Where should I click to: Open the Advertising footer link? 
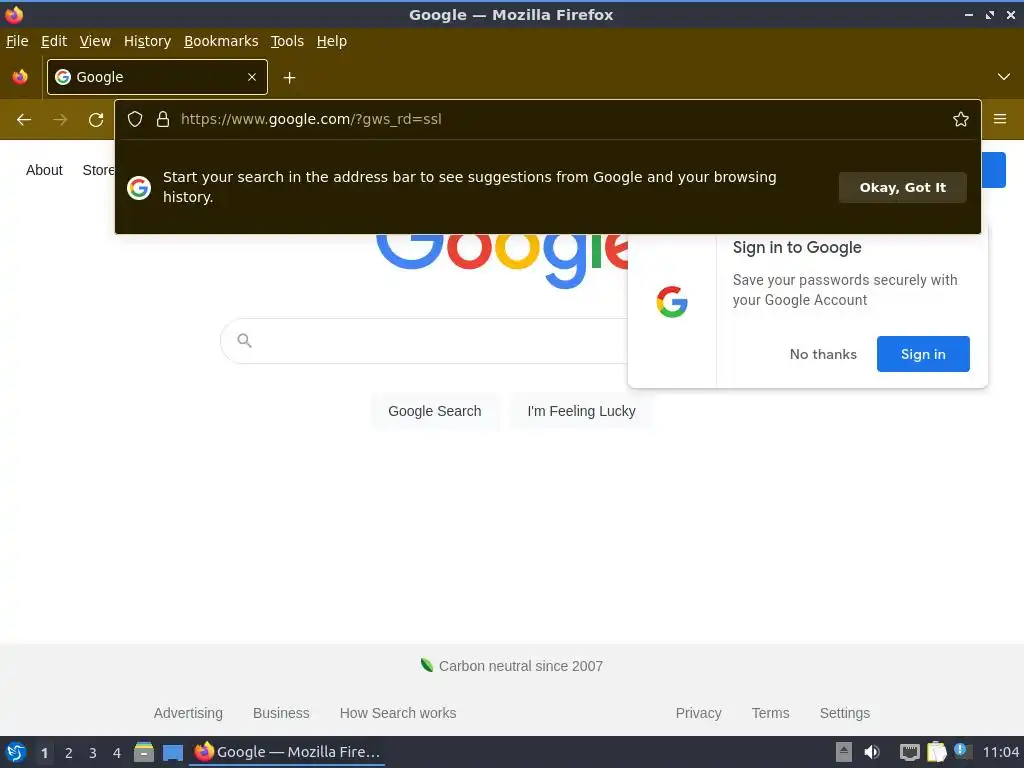coord(188,713)
